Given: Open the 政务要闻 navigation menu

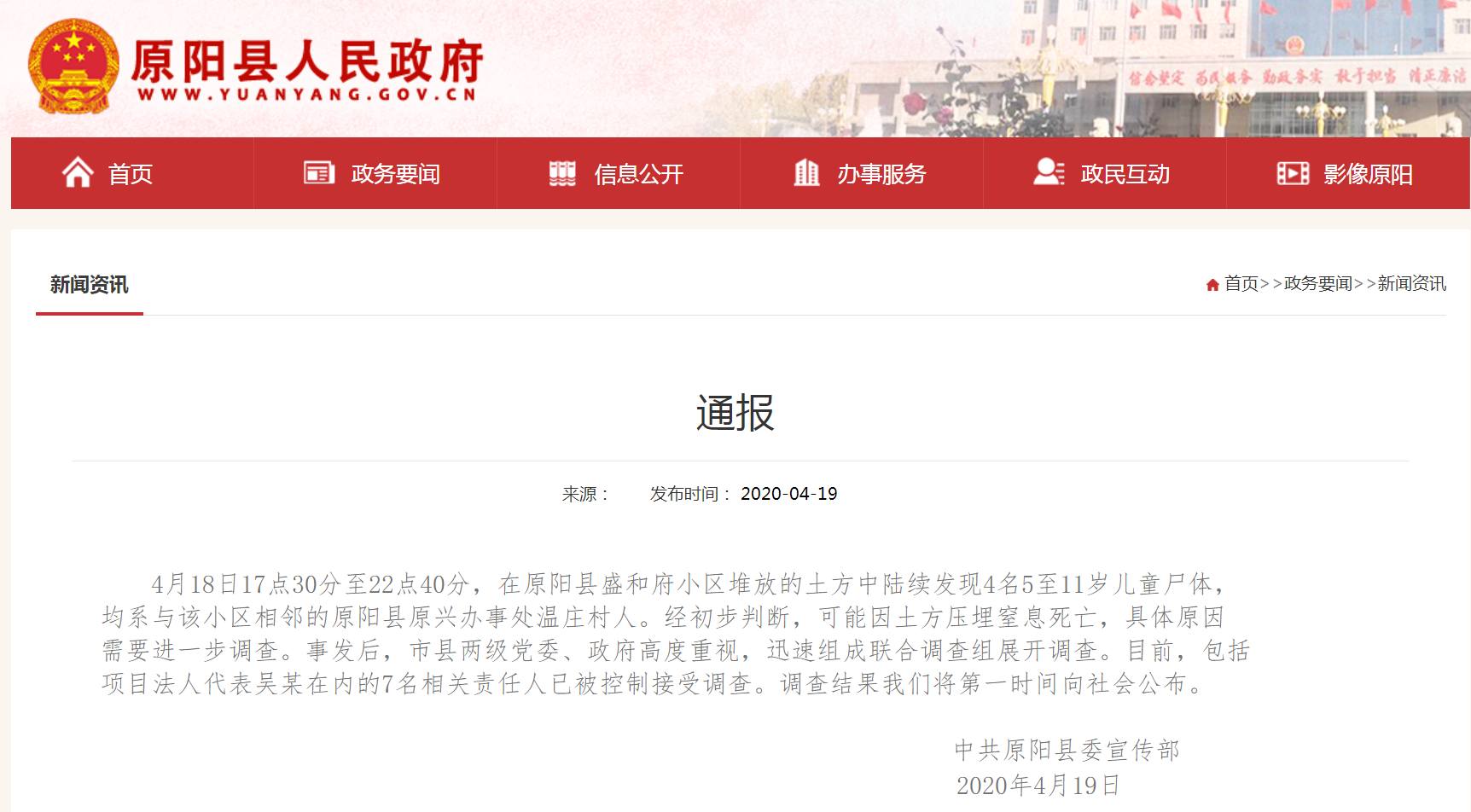Looking at the screenshot, I should click(x=375, y=173).
